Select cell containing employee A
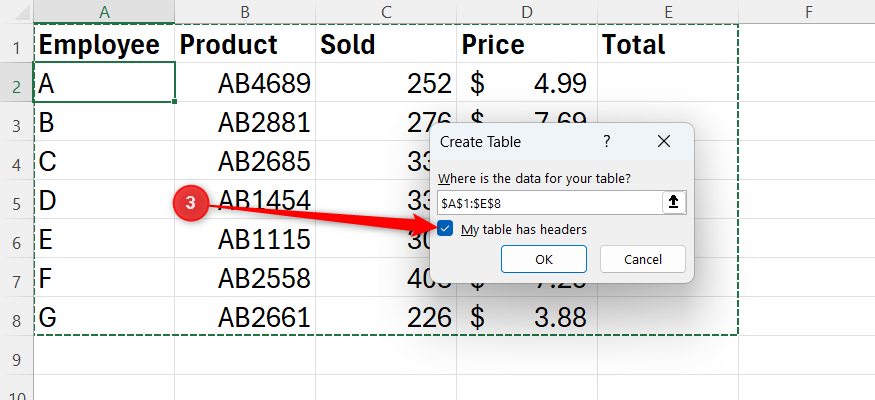The image size is (875, 400). (x=104, y=83)
